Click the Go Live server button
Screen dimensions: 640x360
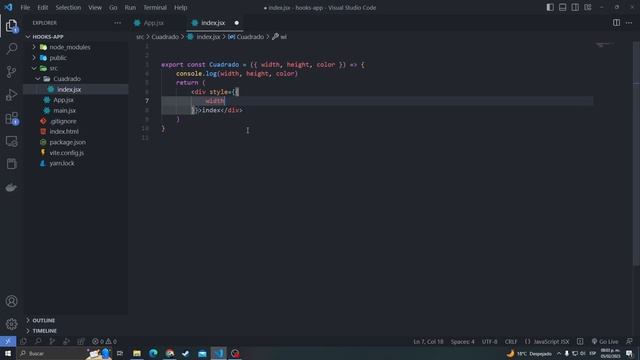(605, 341)
